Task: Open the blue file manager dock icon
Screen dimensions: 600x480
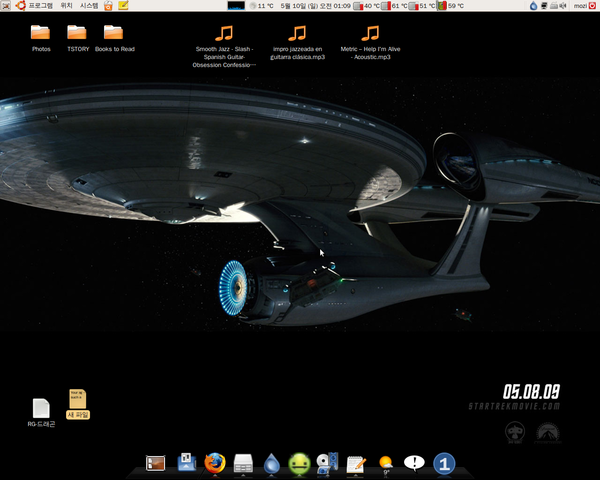Action: pos(187,462)
